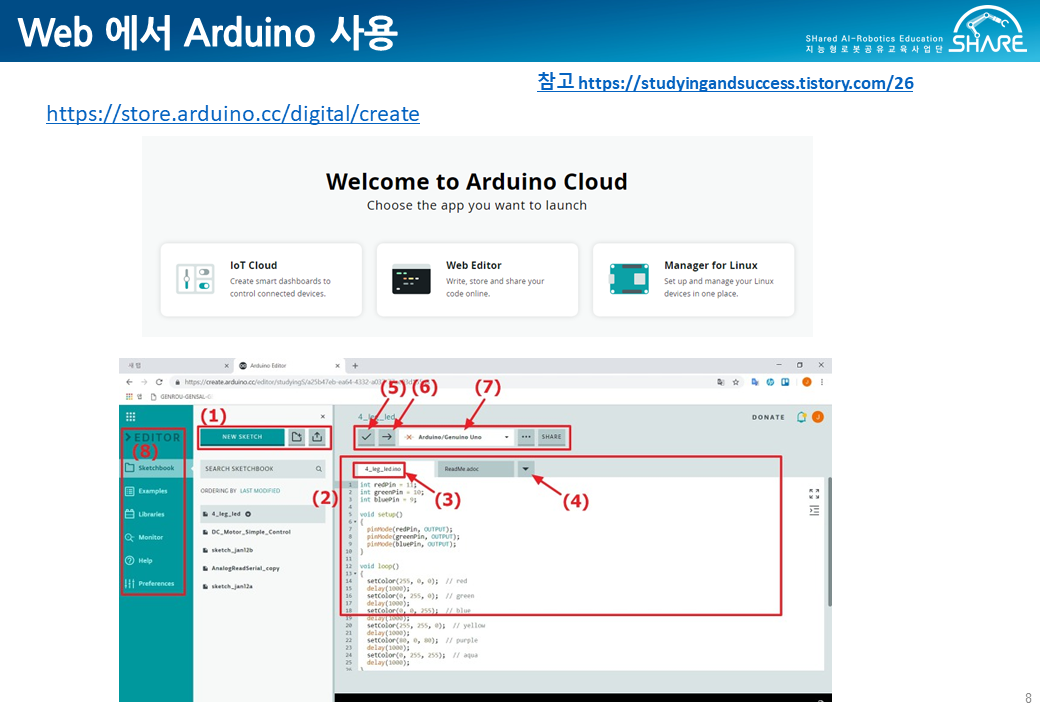The image size is (1040, 720).
Task: Click the GENROU-GENSAL bookmark
Action: (x=181, y=396)
